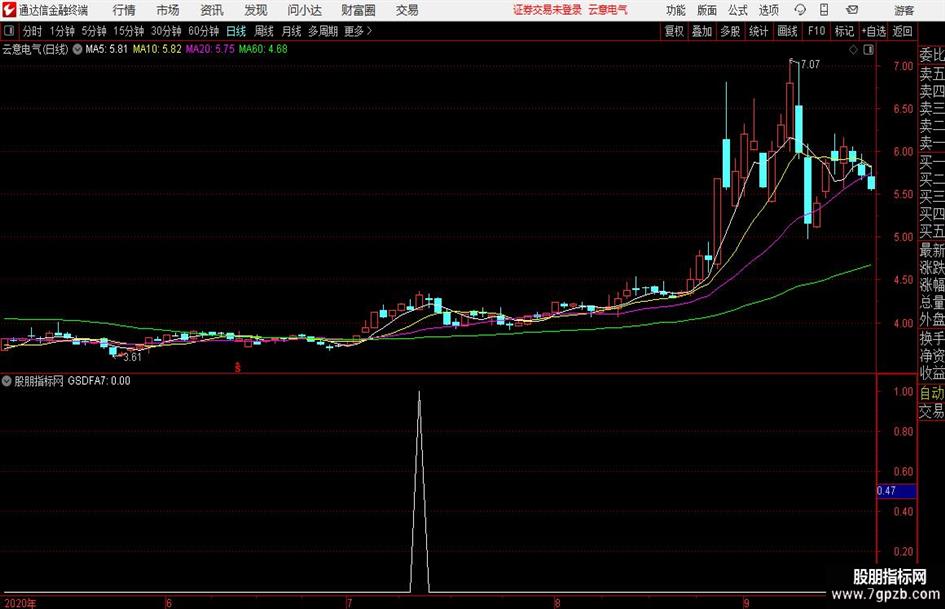Click the diamond icon at chart top right
The height and width of the screenshot is (609, 945).
[853, 50]
